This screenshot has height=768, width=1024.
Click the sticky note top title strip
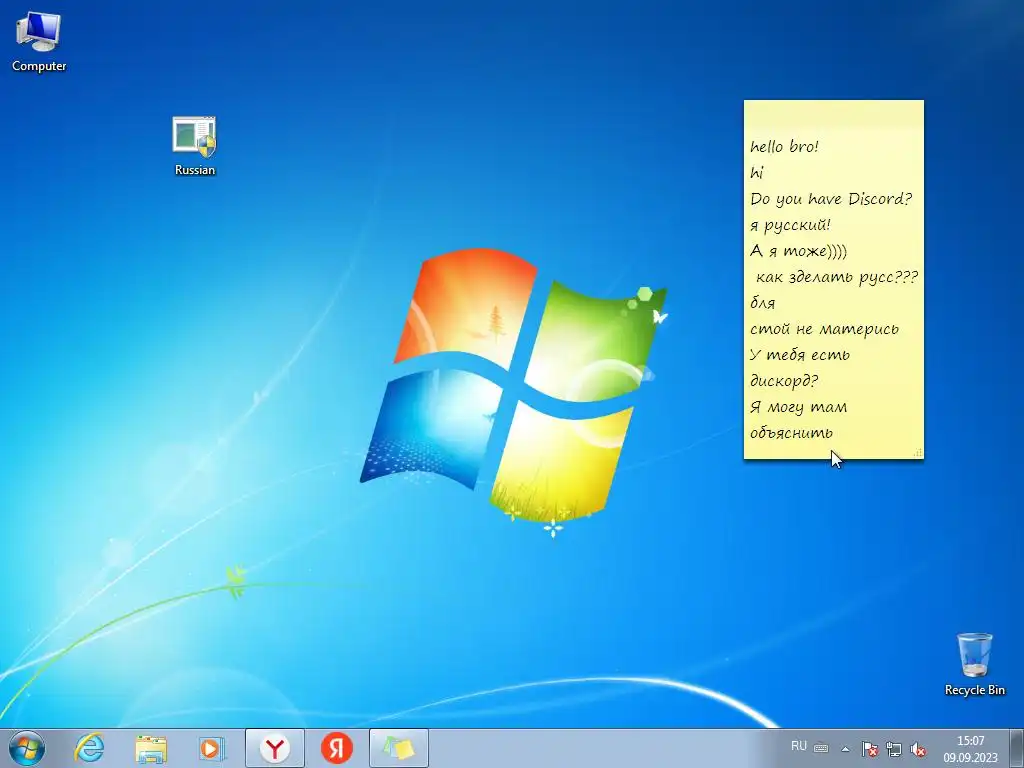(833, 112)
